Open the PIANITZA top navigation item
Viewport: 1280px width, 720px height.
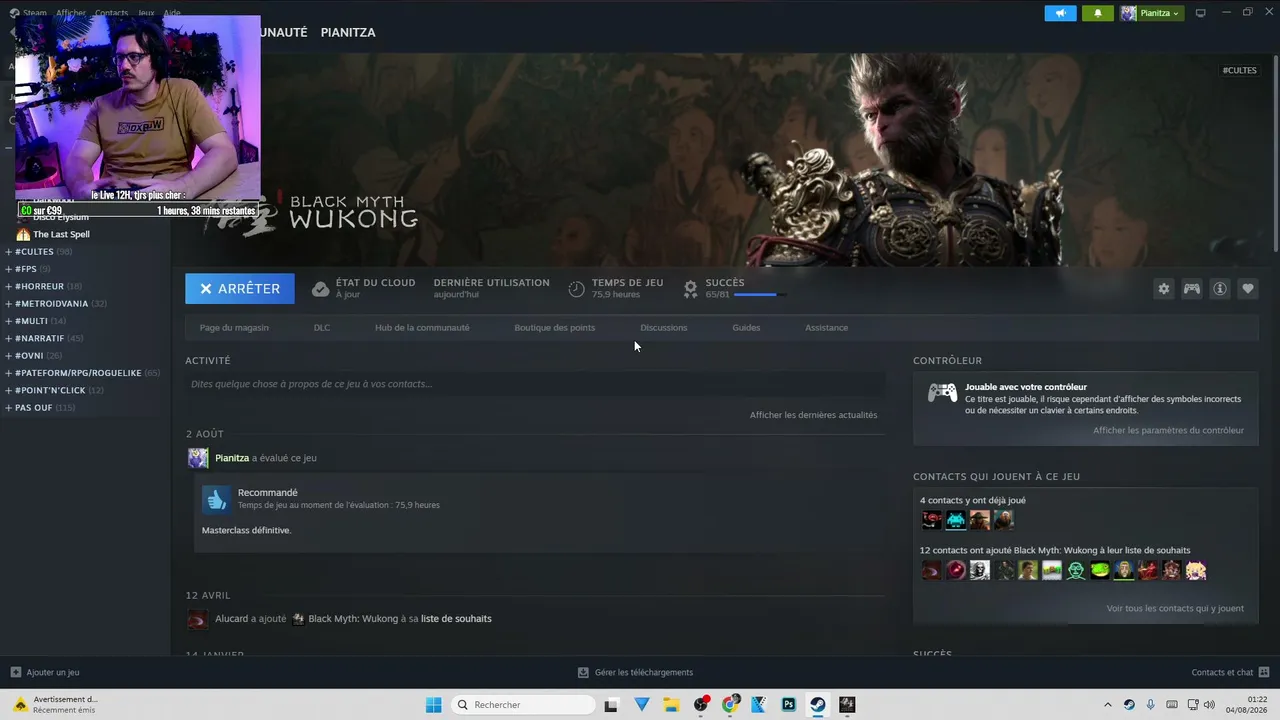pos(348,33)
